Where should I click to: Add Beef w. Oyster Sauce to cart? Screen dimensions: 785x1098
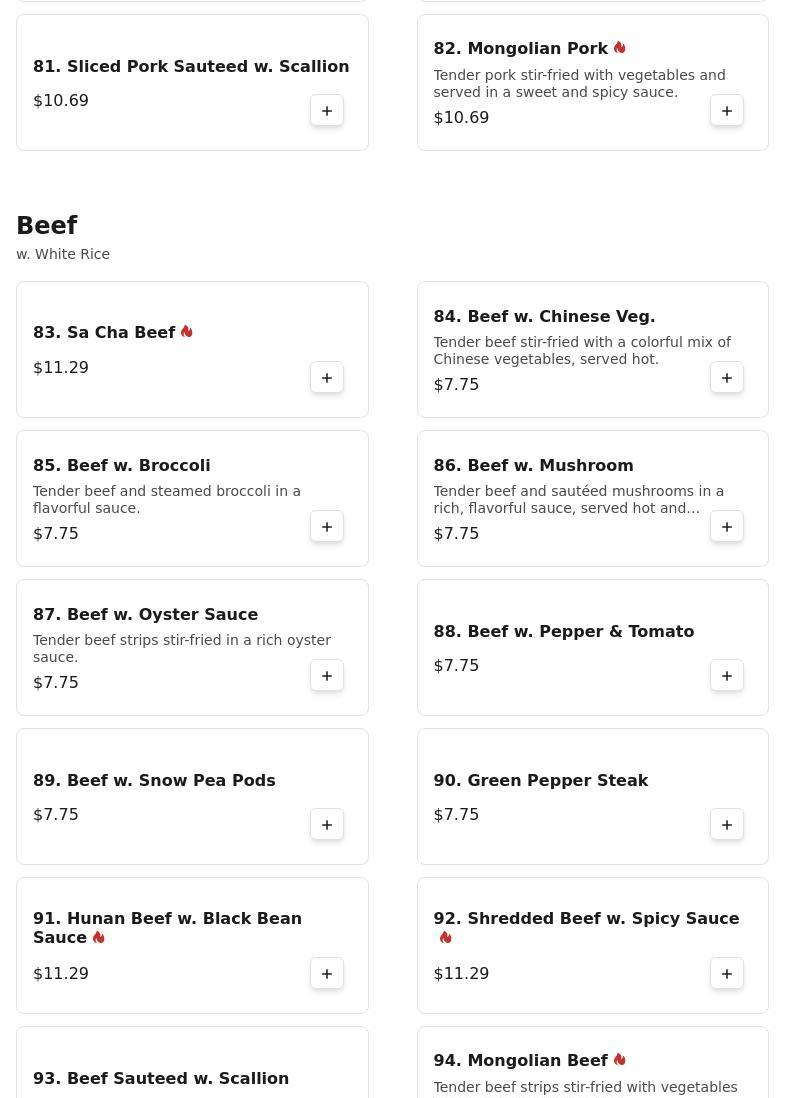click(327, 676)
